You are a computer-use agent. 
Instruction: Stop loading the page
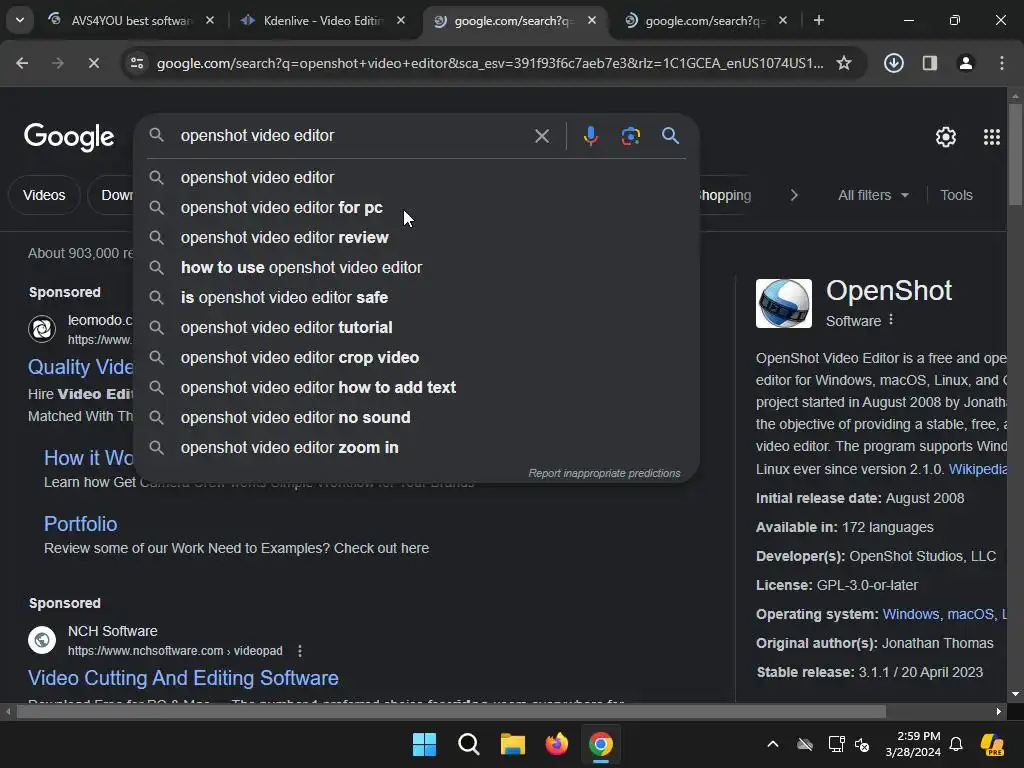click(93, 63)
